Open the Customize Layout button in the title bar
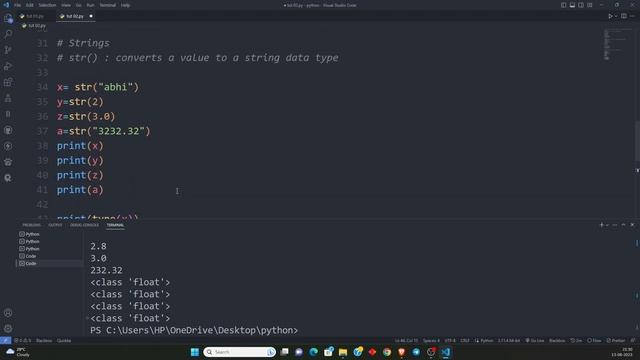This screenshot has height=360, width=640. click(590, 5)
